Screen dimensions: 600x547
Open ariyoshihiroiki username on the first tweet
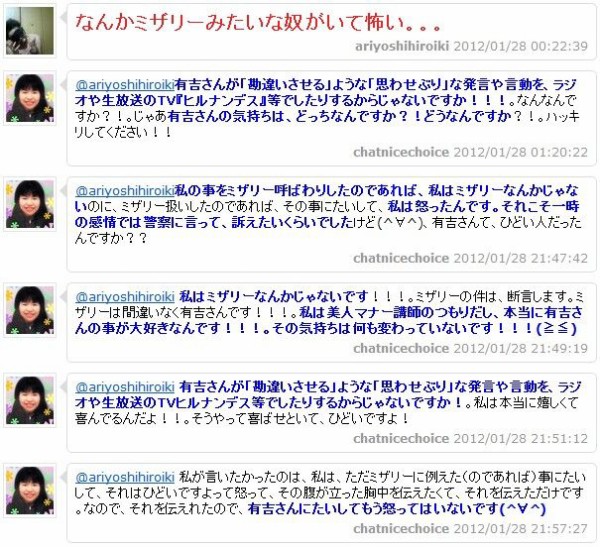click(402, 46)
